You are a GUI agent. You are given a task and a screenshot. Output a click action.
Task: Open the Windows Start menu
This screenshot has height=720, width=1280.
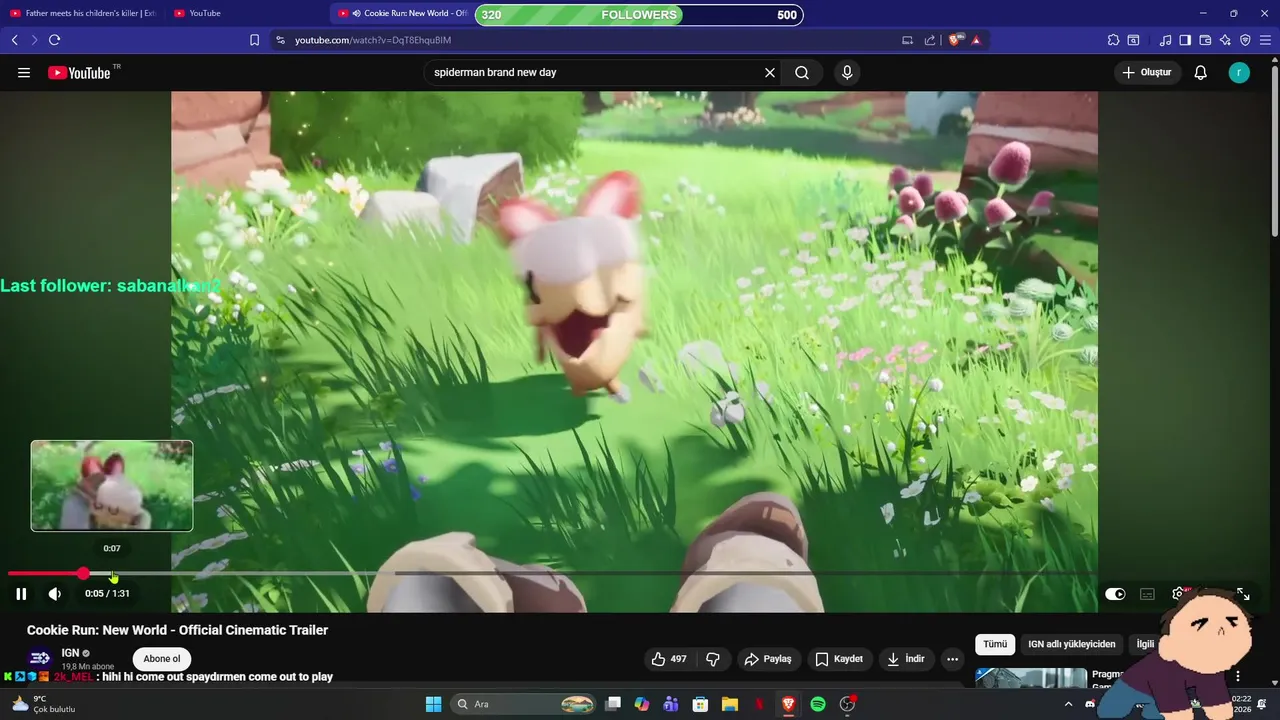[433, 704]
